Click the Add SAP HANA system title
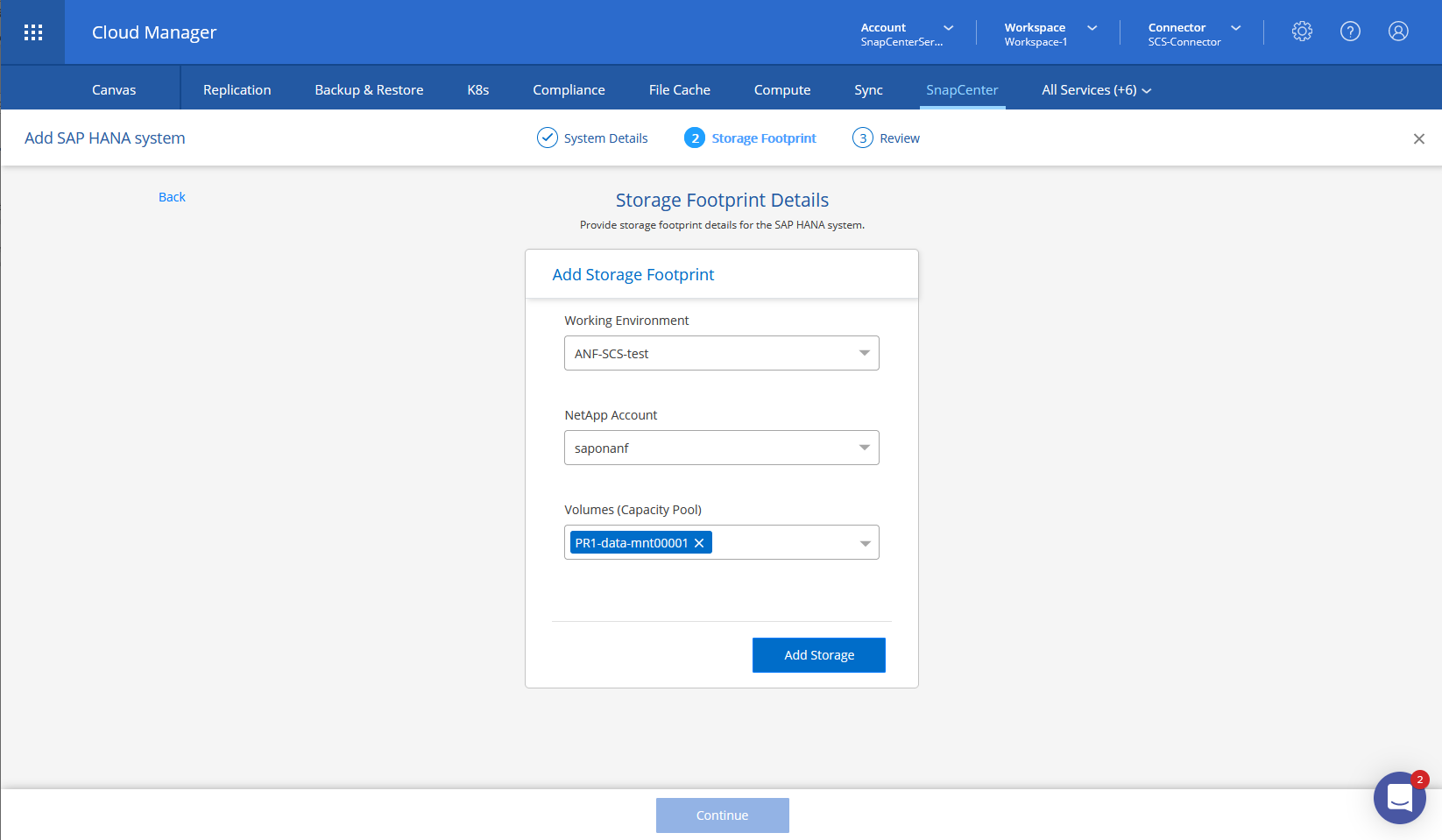This screenshot has width=1442, height=840. pyautogui.click(x=105, y=138)
